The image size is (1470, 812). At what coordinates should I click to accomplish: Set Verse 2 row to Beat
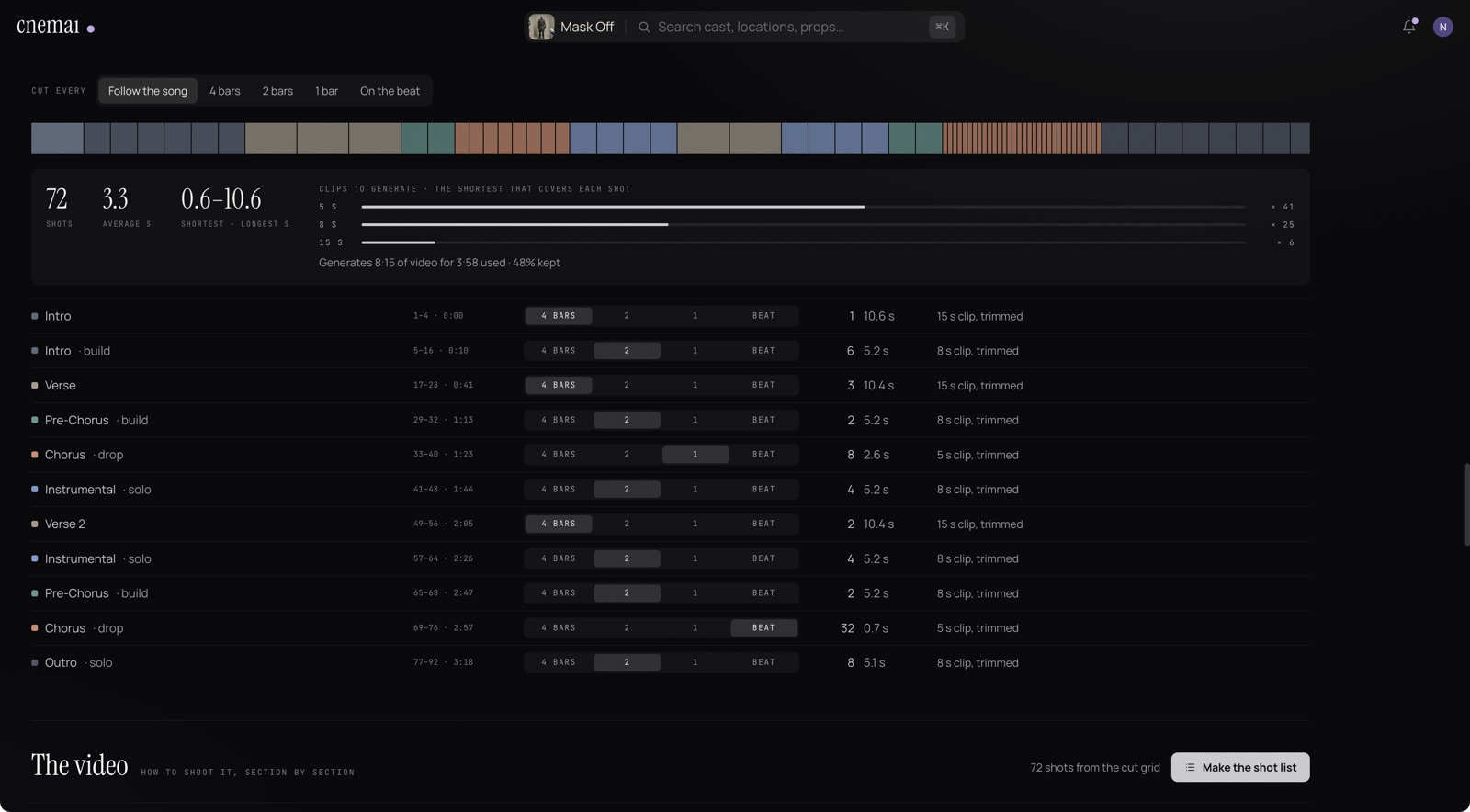tap(763, 524)
